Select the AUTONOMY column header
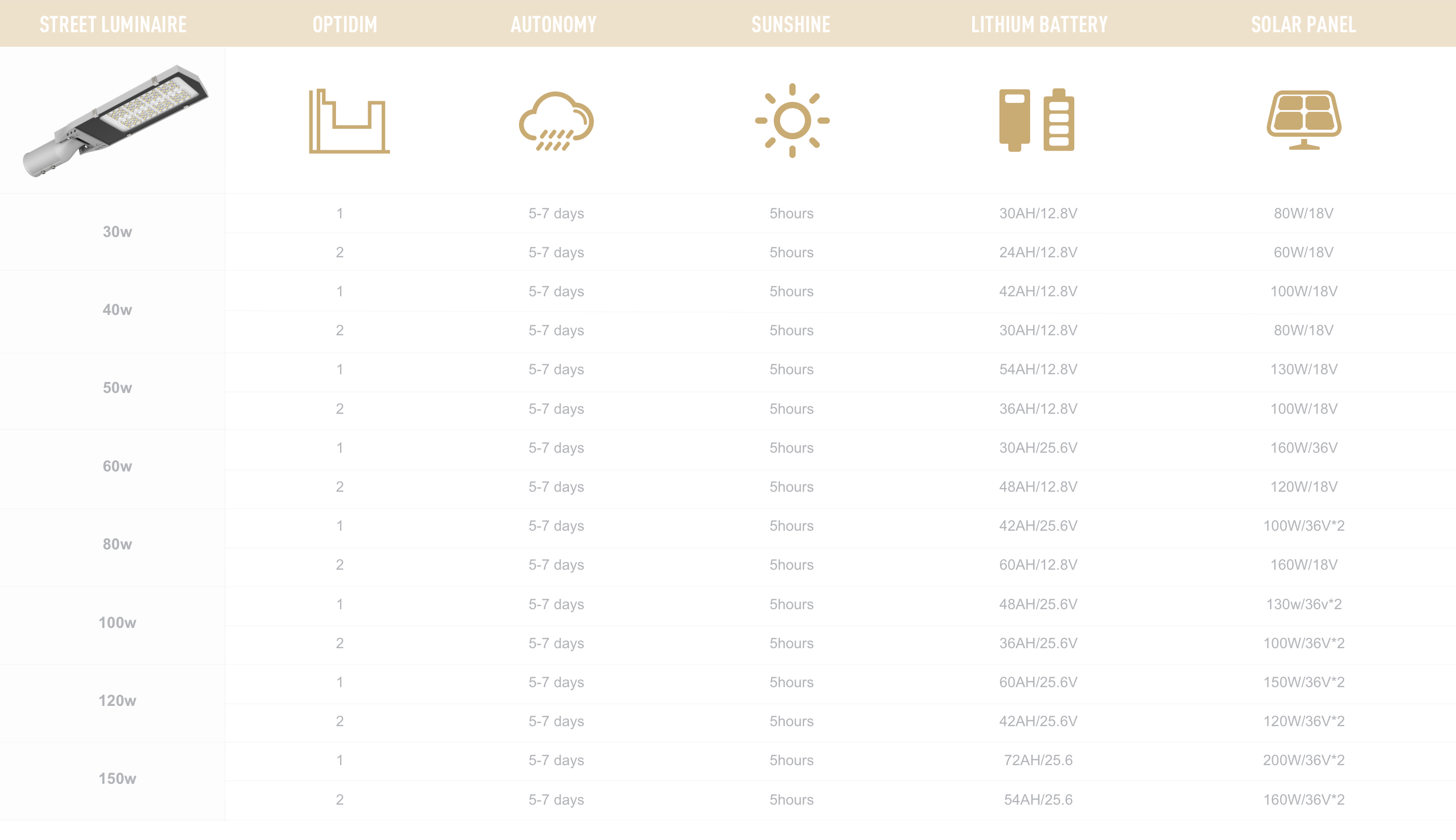This screenshot has height=840, width=1456. click(553, 24)
